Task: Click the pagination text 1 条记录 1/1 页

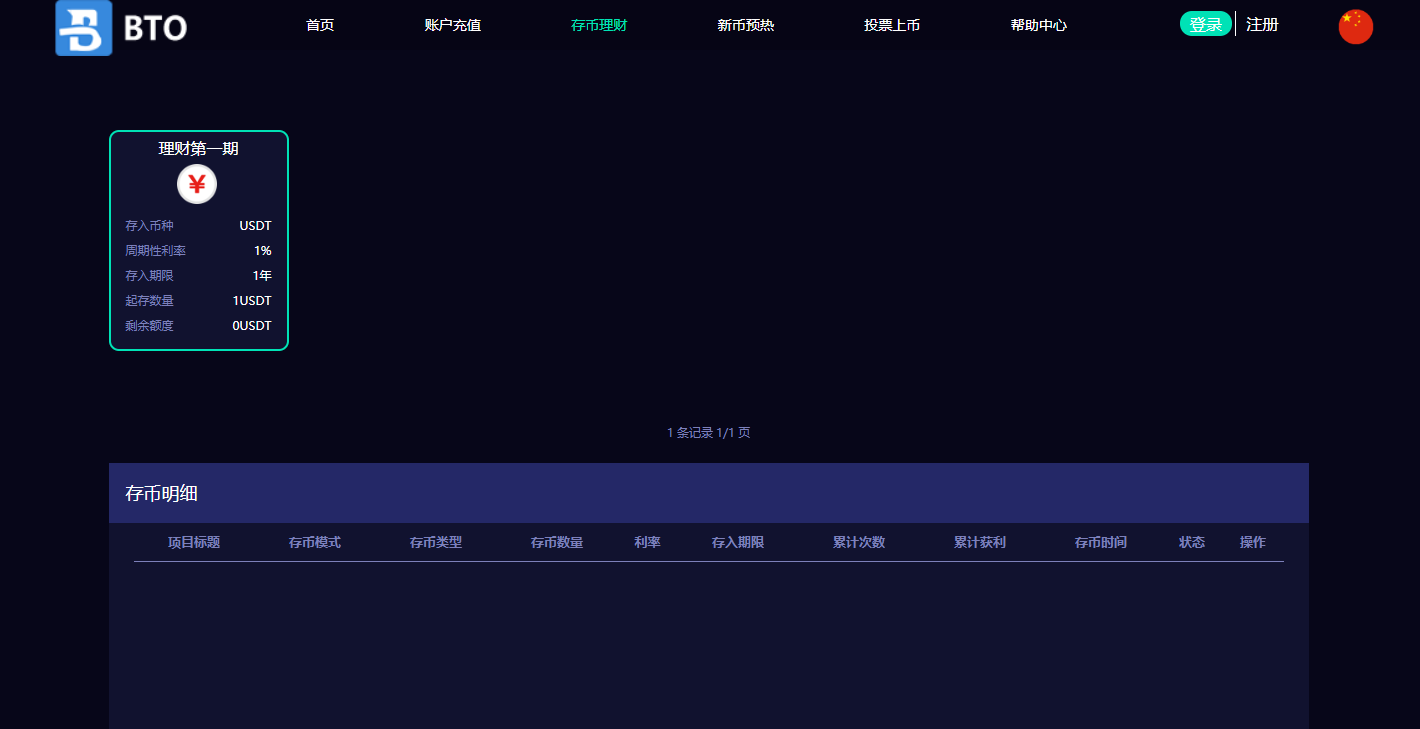Action: coord(709,433)
